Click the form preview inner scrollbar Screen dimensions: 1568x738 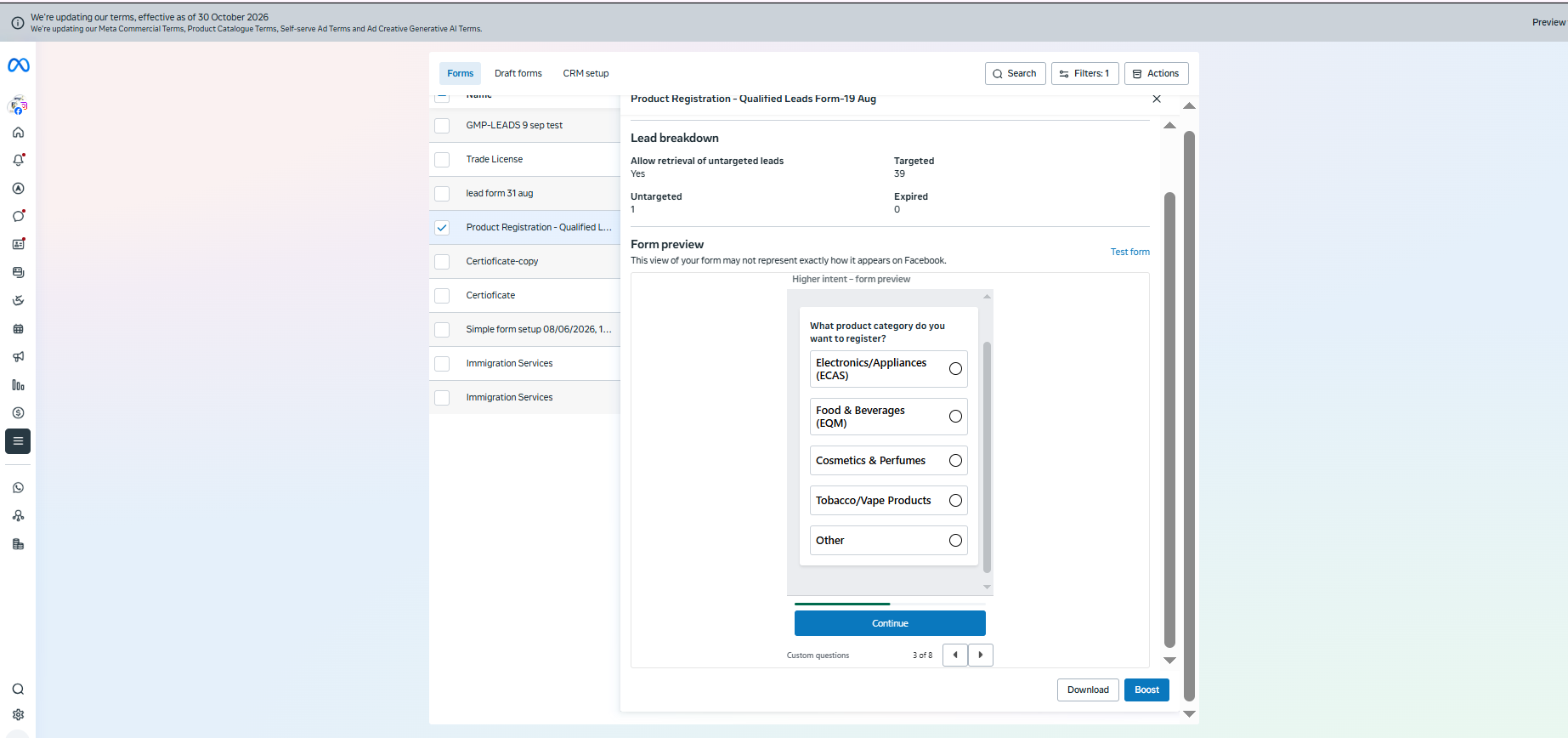click(x=987, y=457)
